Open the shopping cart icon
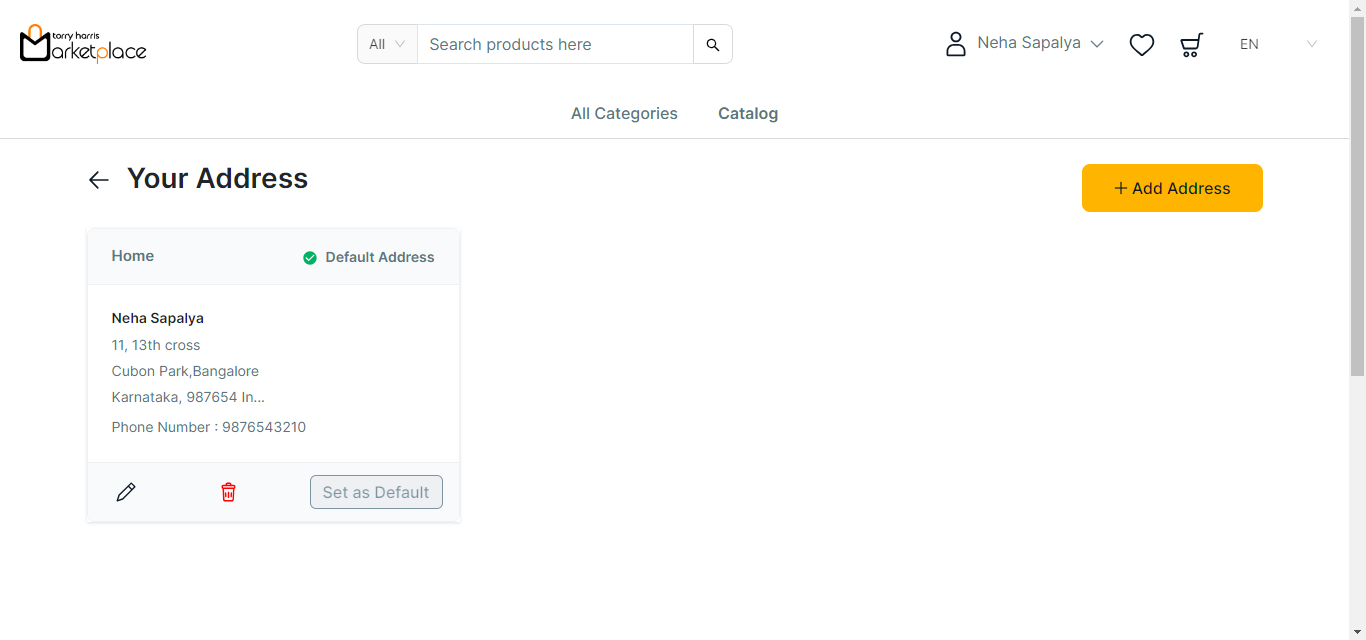This screenshot has width=1366, height=640. pyautogui.click(x=1190, y=44)
